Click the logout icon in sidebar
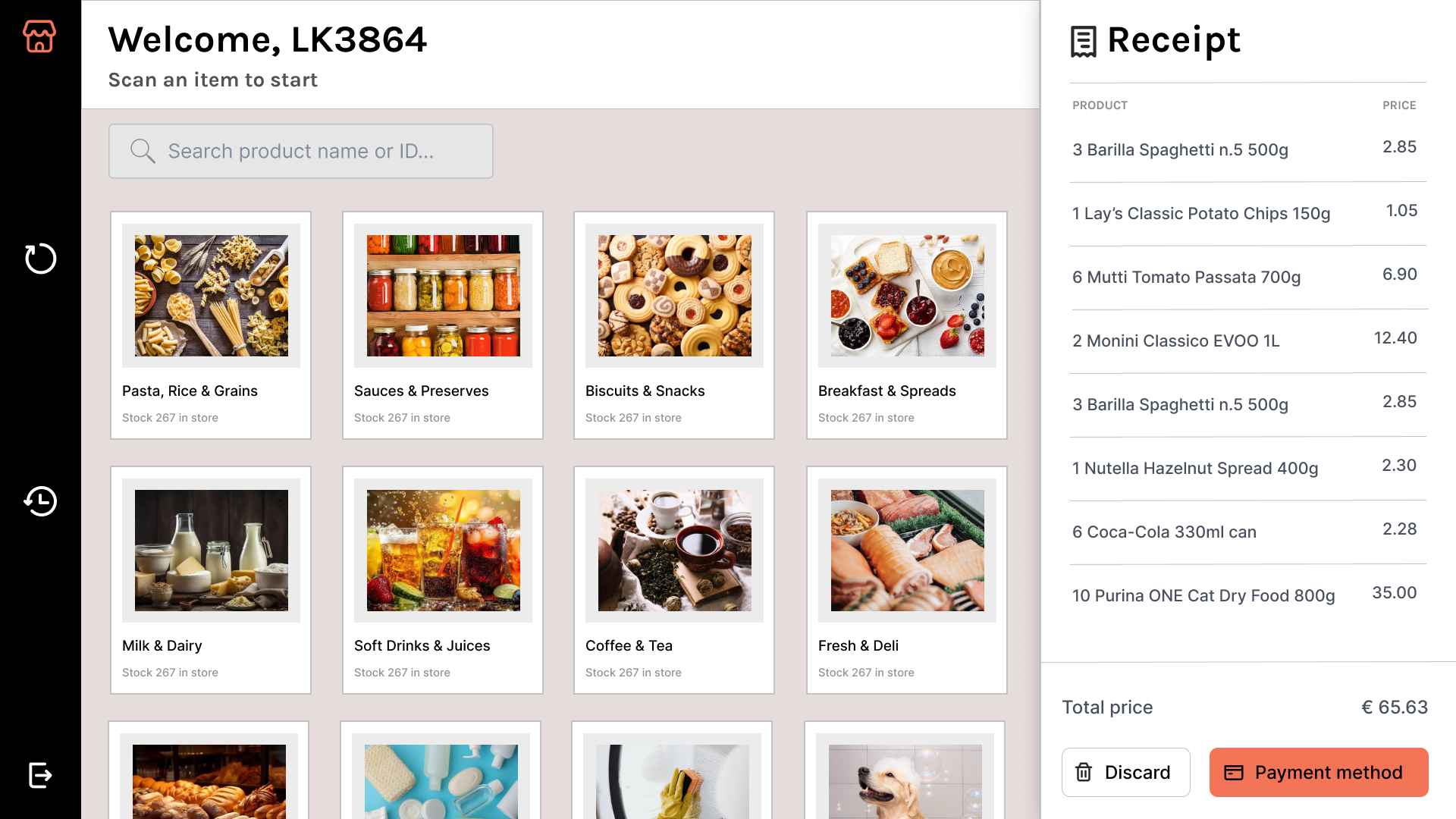The image size is (1456, 819). pyautogui.click(x=40, y=775)
